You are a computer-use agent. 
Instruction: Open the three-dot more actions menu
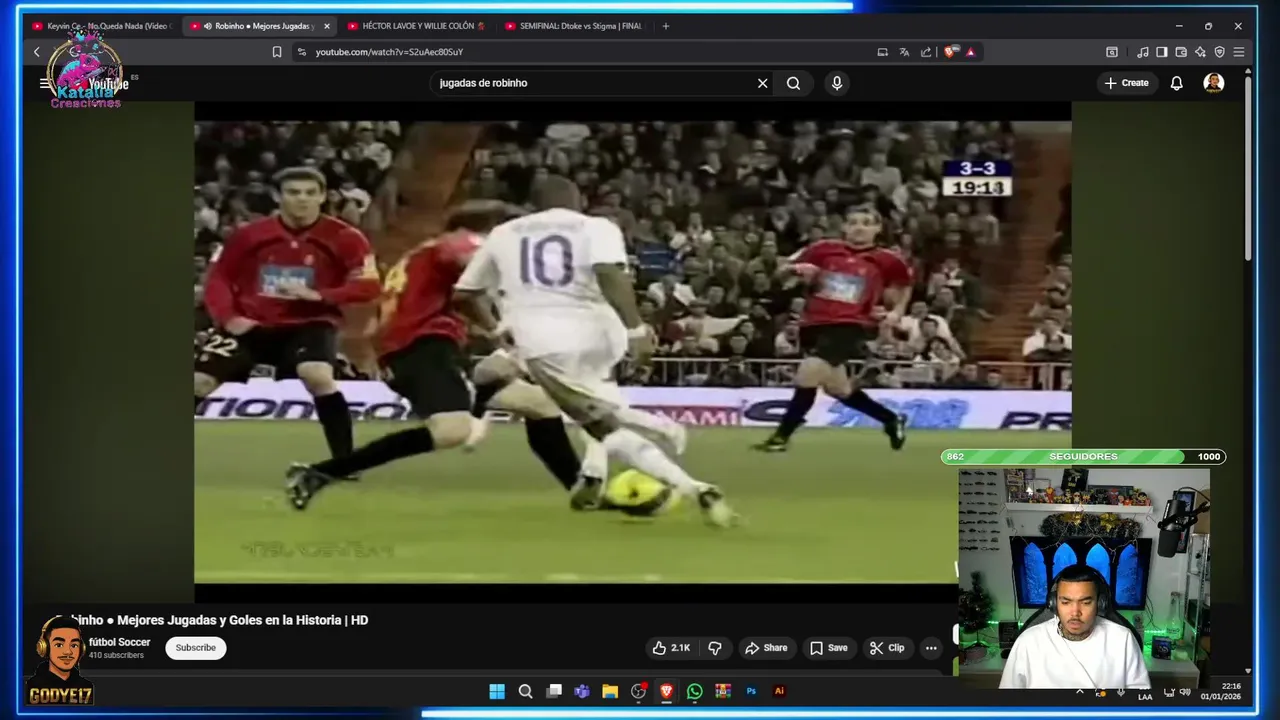(x=931, y=648)
